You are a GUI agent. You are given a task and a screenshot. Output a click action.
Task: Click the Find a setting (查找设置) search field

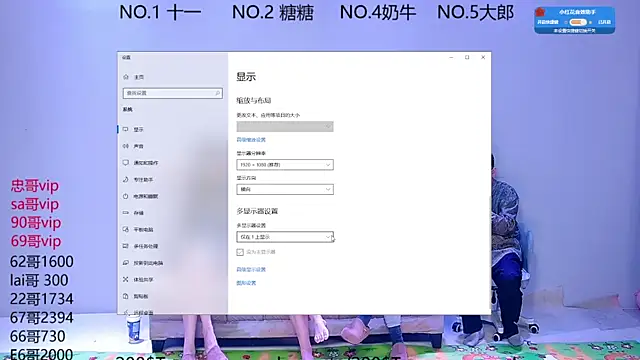point(173,93)
